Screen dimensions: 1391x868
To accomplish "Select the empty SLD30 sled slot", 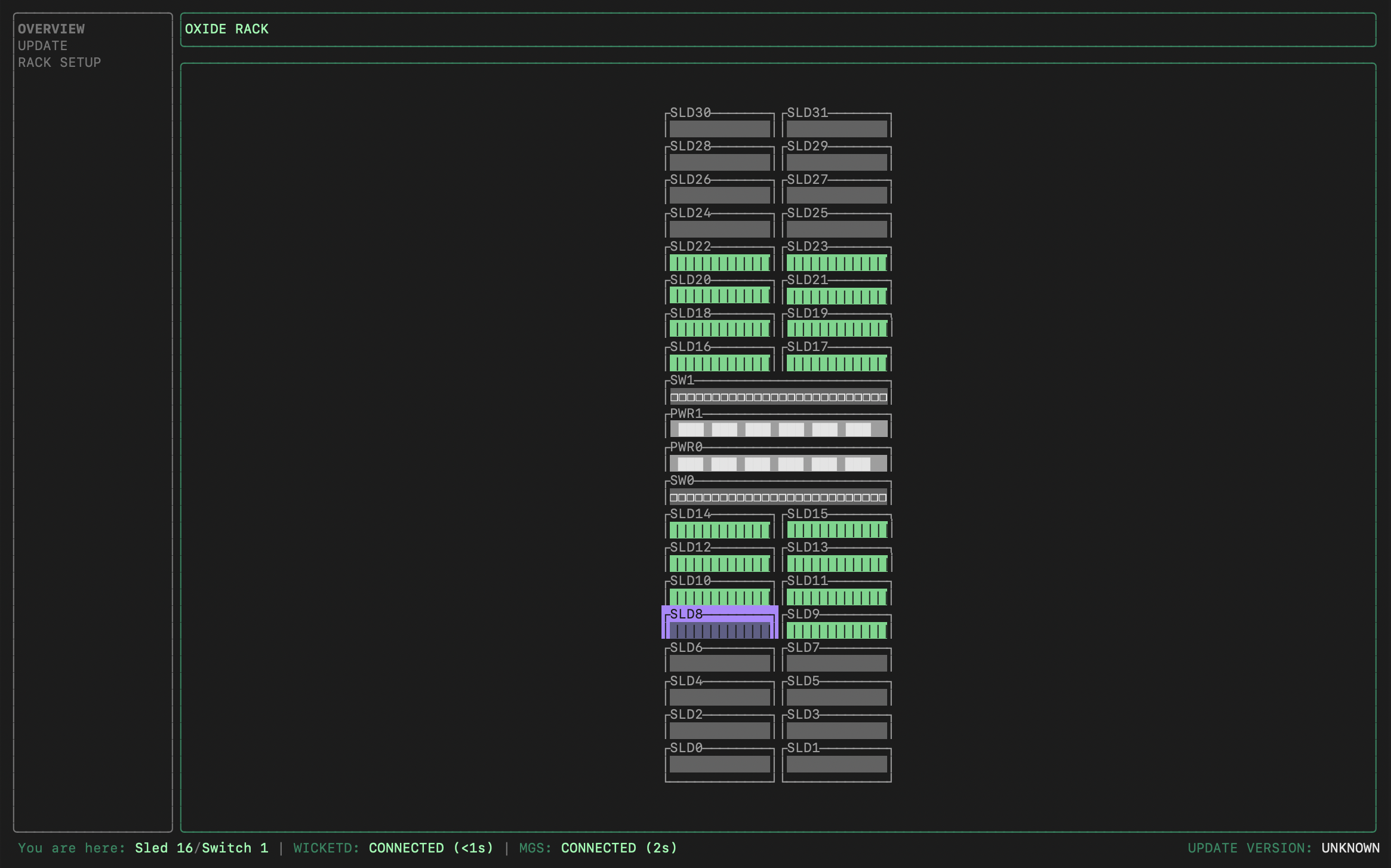I will click(719, 128).
